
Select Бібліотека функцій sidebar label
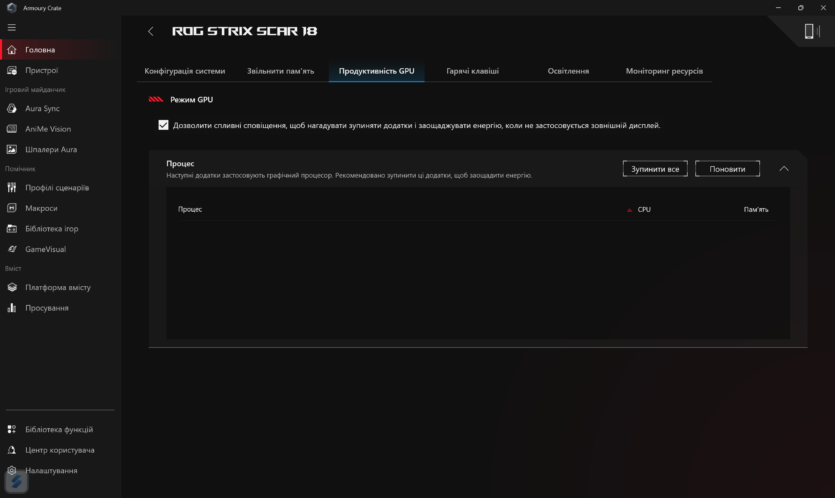pyautogui.click(x=59, y=429)
